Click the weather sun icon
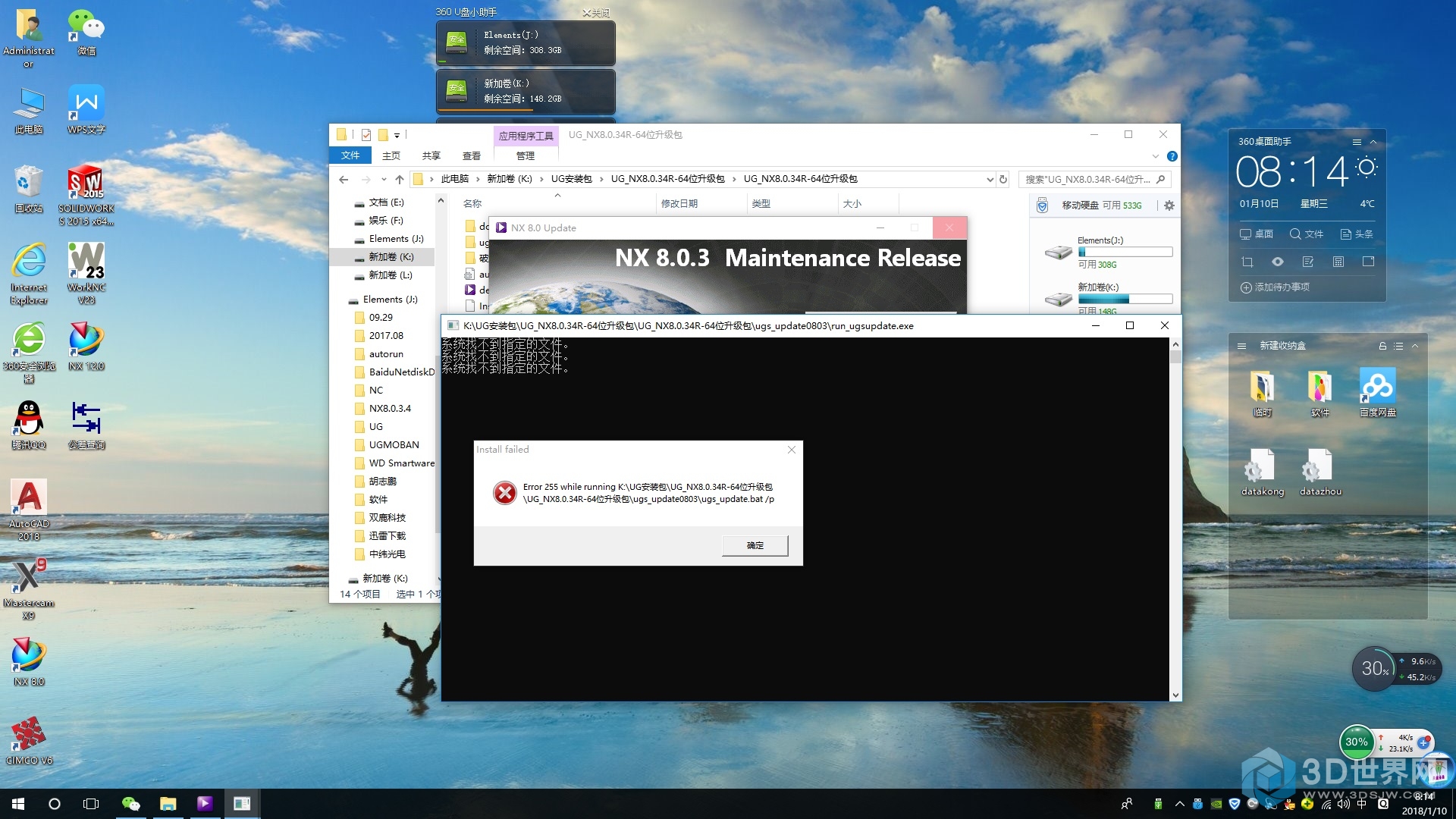 tap(1367, 167)
